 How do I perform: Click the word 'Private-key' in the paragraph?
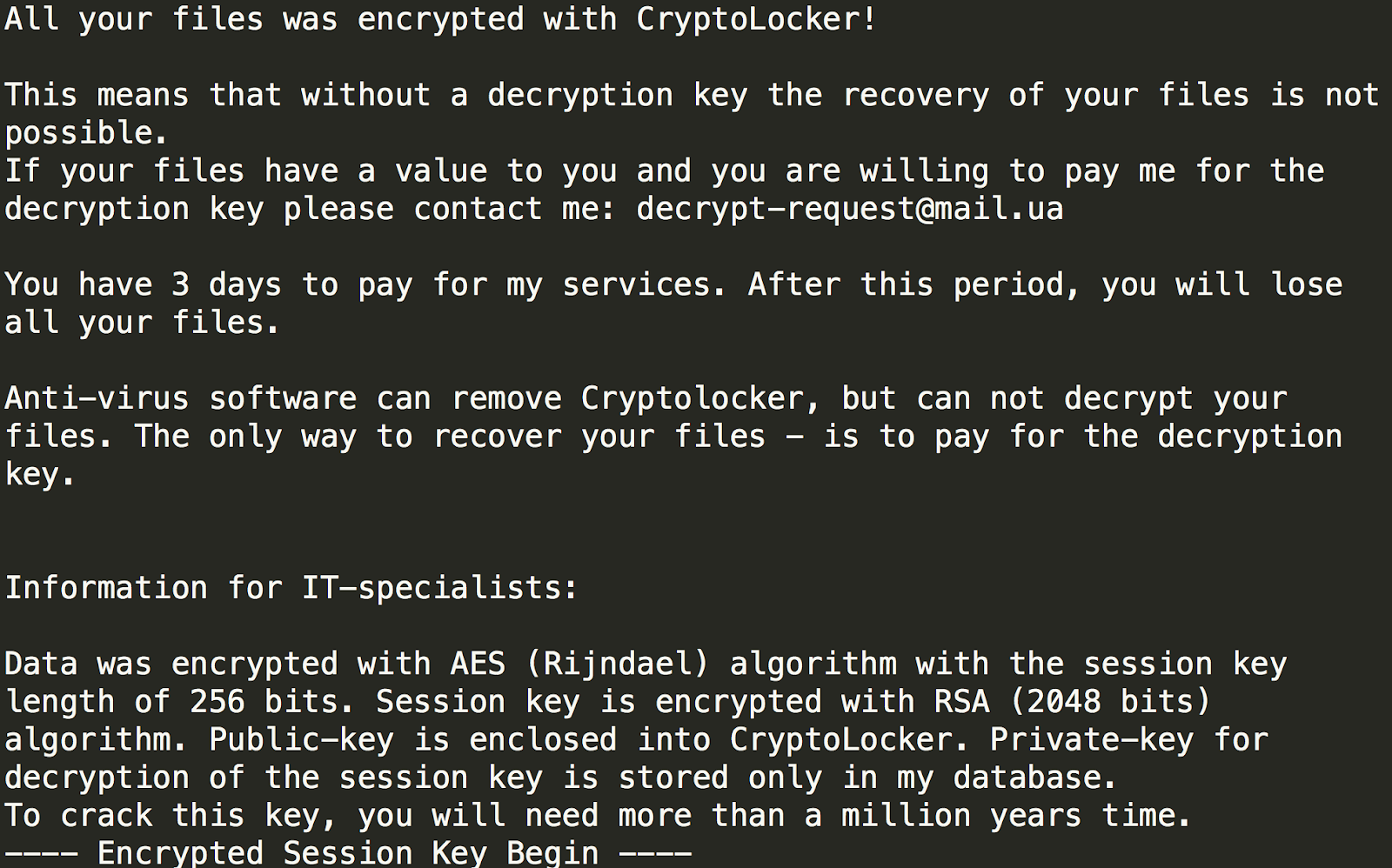click(x=1092, y=740)
